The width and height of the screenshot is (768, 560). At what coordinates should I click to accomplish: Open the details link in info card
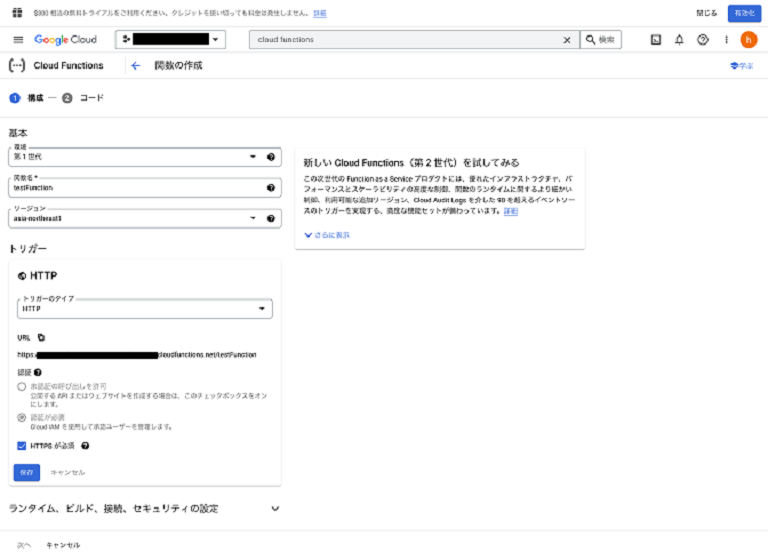511,211
